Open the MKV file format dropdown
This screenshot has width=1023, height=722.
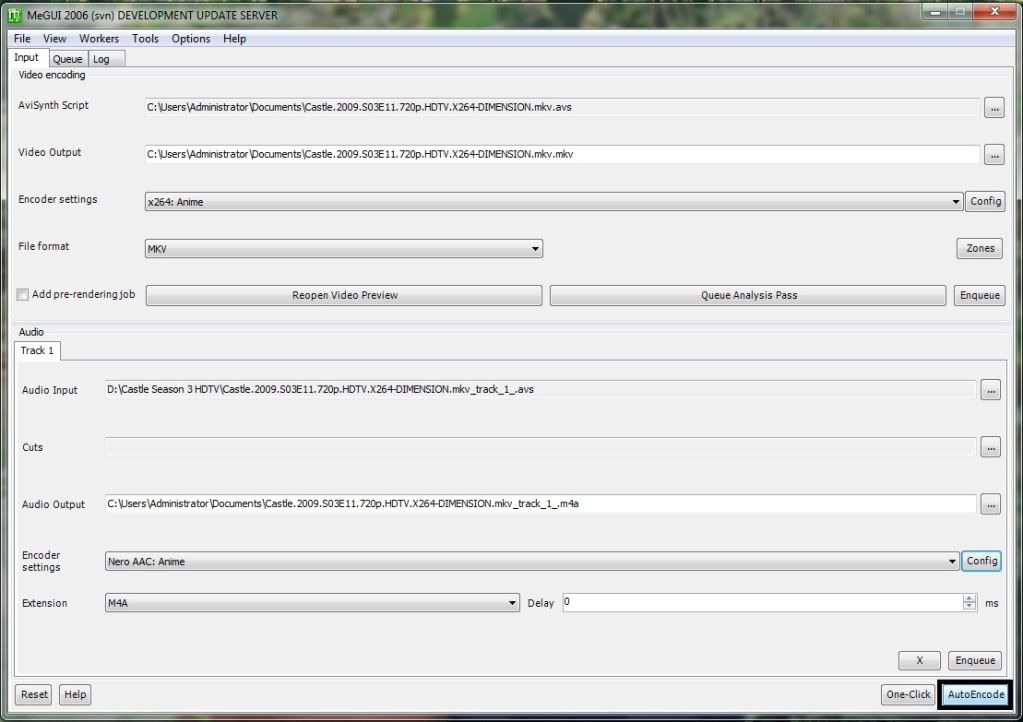[x=535, y=249]
